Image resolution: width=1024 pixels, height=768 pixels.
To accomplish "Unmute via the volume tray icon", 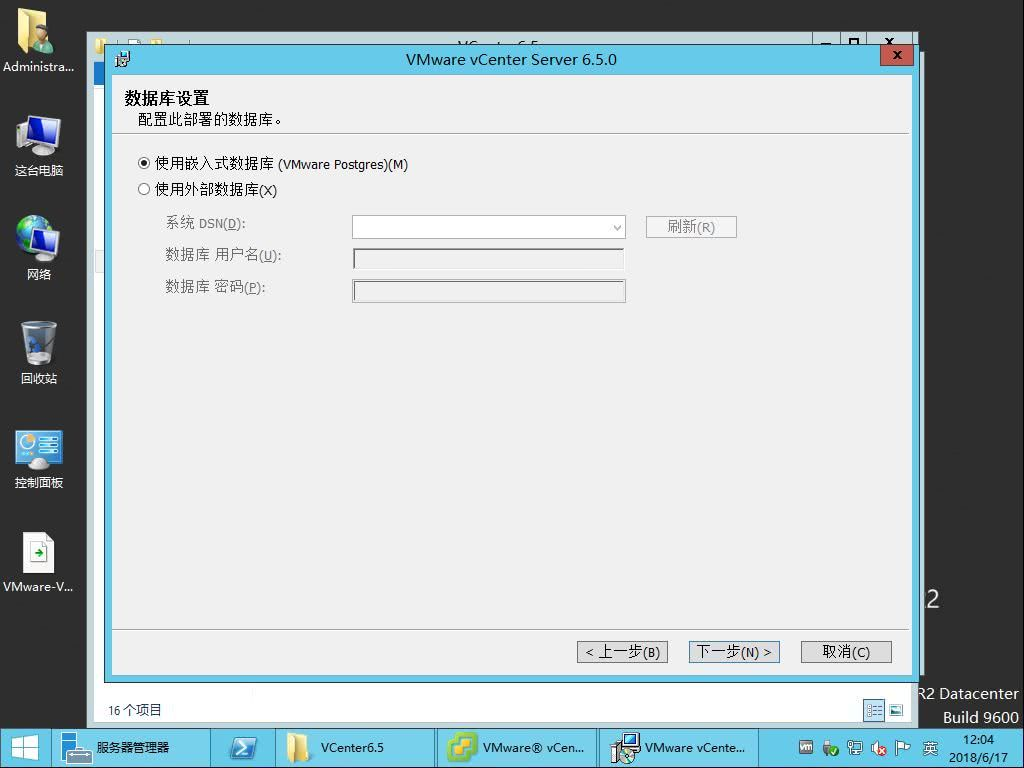I will click(877, 747).
